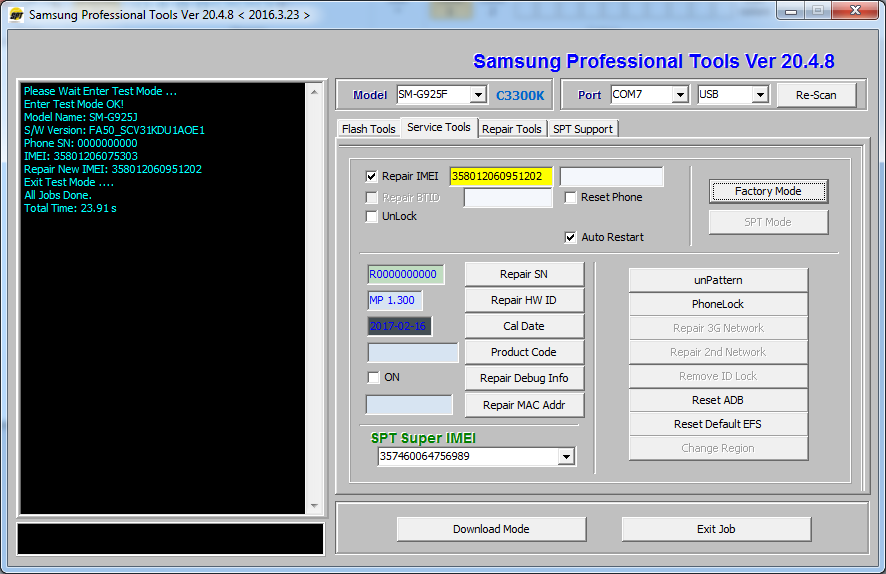
Task: Click the empty MAC address input field
Action: (409, 405)
